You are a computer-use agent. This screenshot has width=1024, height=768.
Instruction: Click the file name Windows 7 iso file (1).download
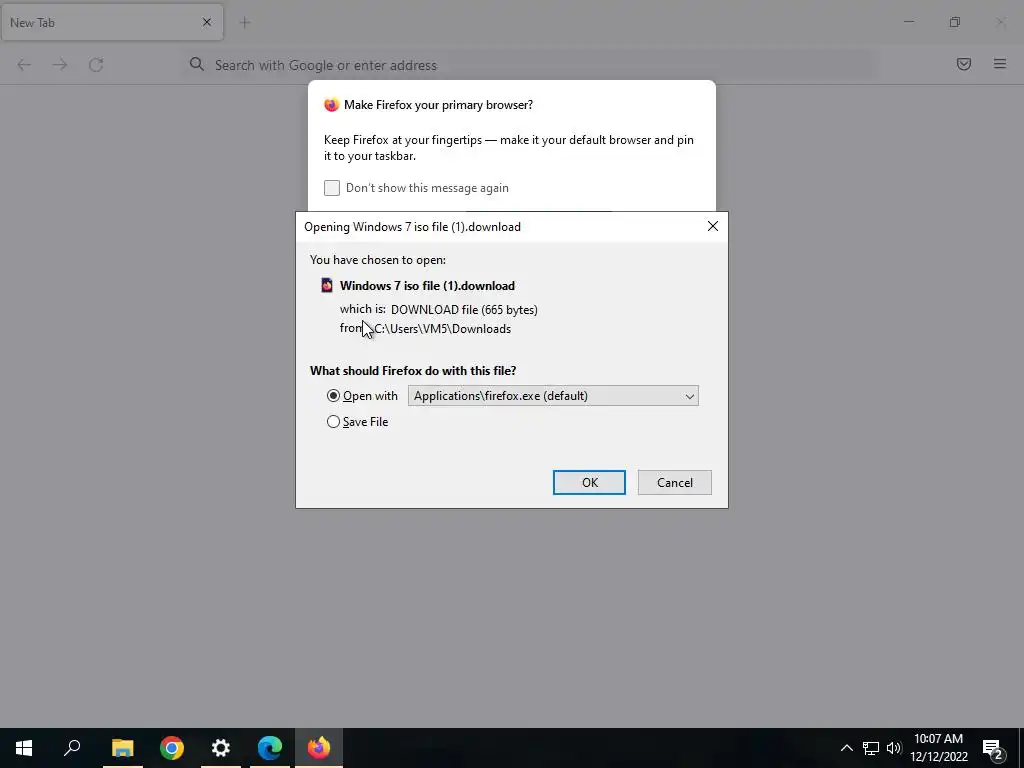click(427, 285)
